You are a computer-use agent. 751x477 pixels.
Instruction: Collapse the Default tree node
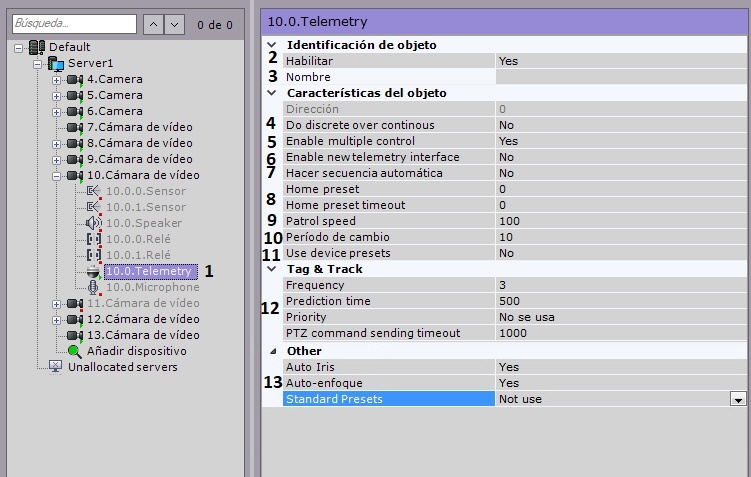click(x=19, y=48)
